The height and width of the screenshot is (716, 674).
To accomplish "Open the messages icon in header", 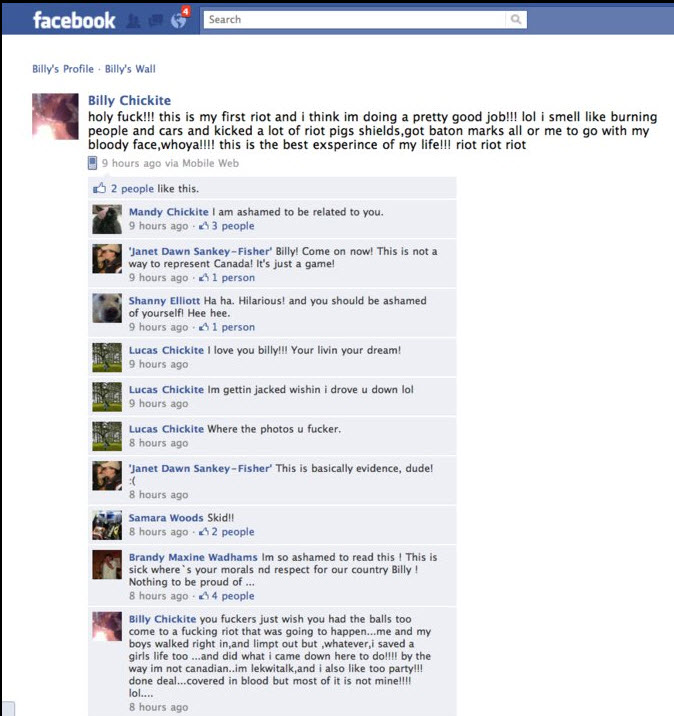I will (156, 21).
